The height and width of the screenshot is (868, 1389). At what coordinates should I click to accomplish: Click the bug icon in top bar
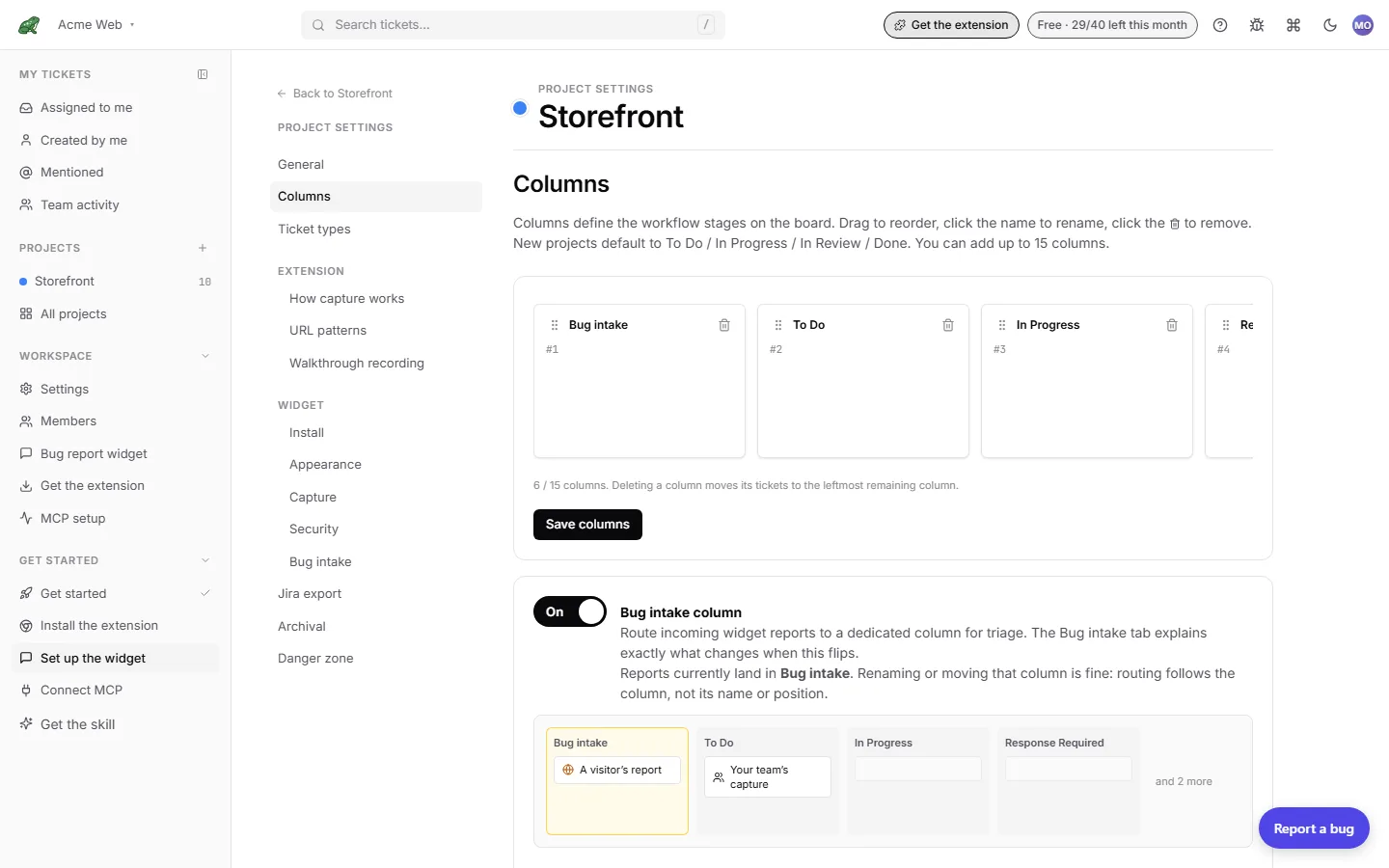coord(1257,25)
